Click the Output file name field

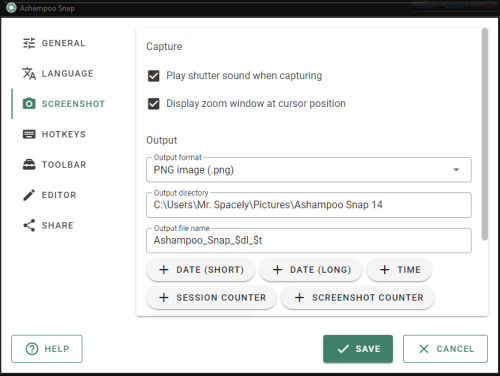[309, 240]
